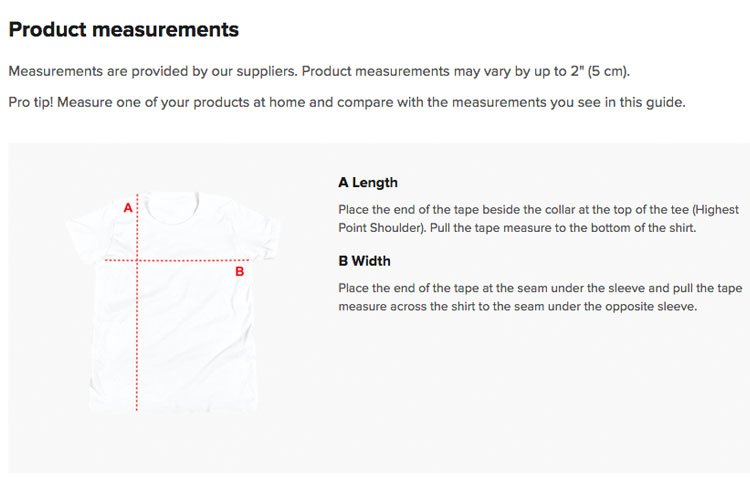Click the t-shirt collar in the image
The width and height of the screenshot is (750, 500).
[x=172, y=206]
